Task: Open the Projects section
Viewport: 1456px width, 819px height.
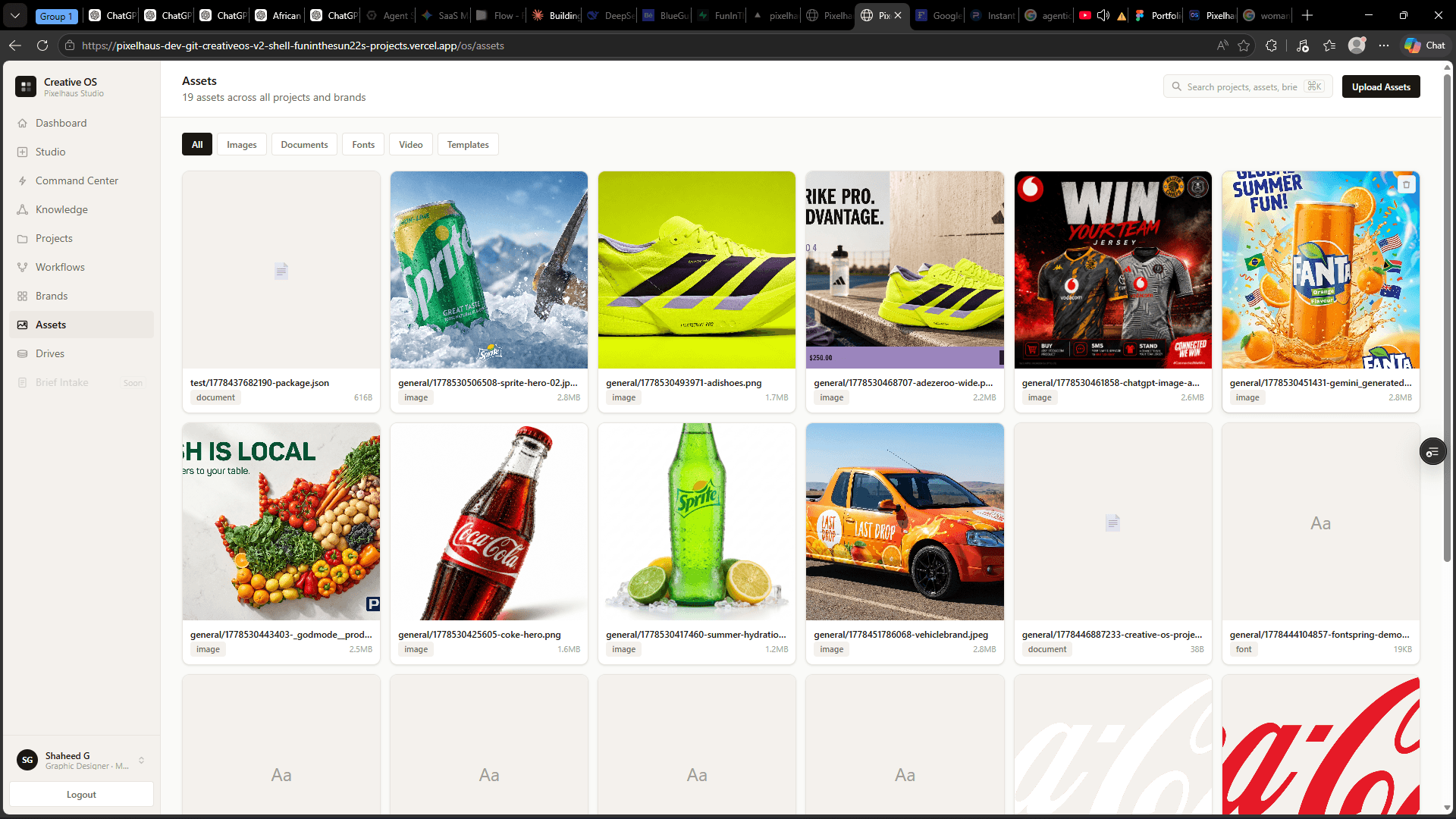Action: (x=81, y=238)
